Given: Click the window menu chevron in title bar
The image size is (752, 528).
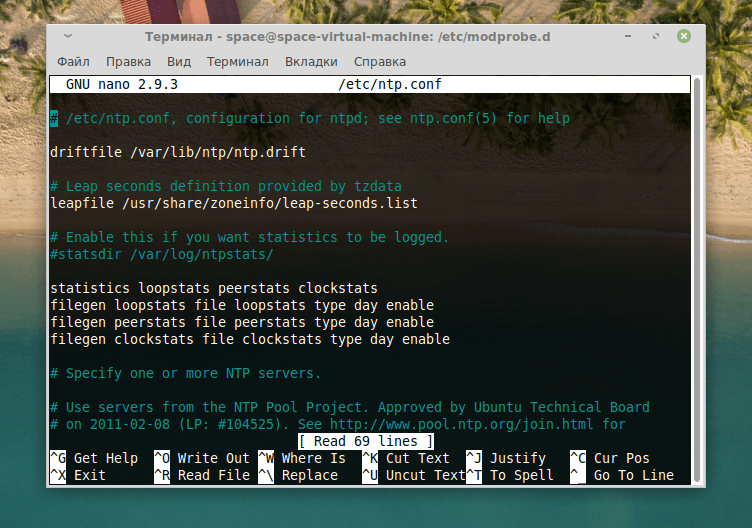Looking at the screenshot, I should tap(68, 36).
